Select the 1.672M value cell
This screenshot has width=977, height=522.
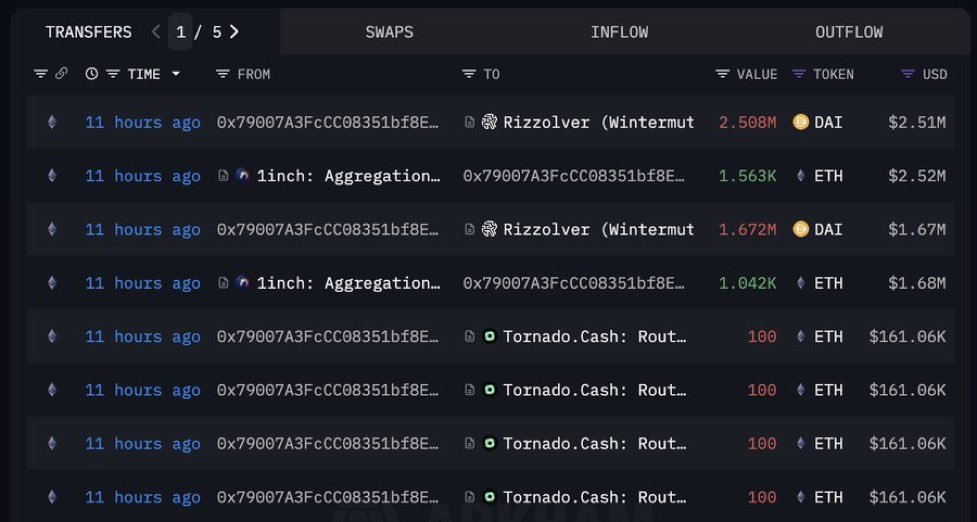click(x=748, y=229)
